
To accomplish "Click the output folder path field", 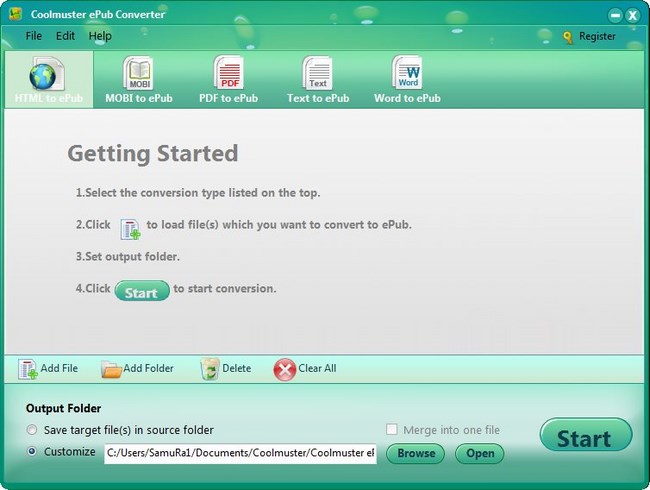I will tap(240, 453).
